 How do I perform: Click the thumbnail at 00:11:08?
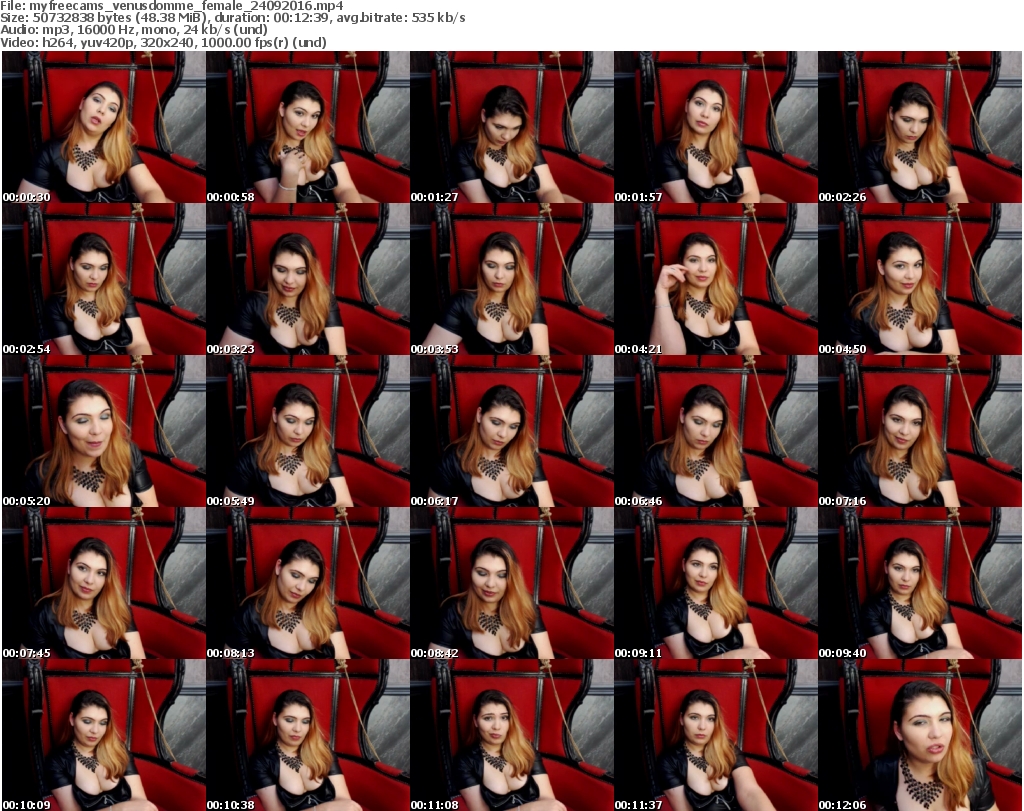511,735
